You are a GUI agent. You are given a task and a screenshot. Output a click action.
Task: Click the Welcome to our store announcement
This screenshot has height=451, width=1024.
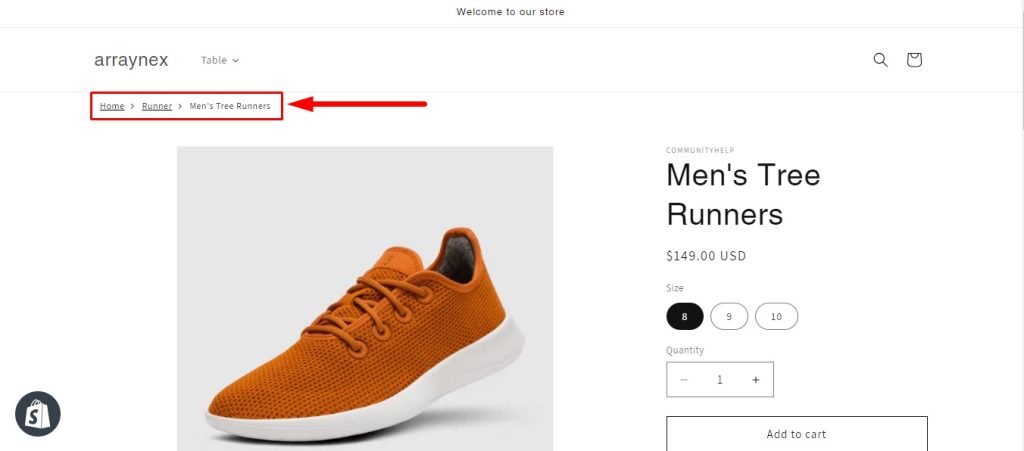click(511, 12)
